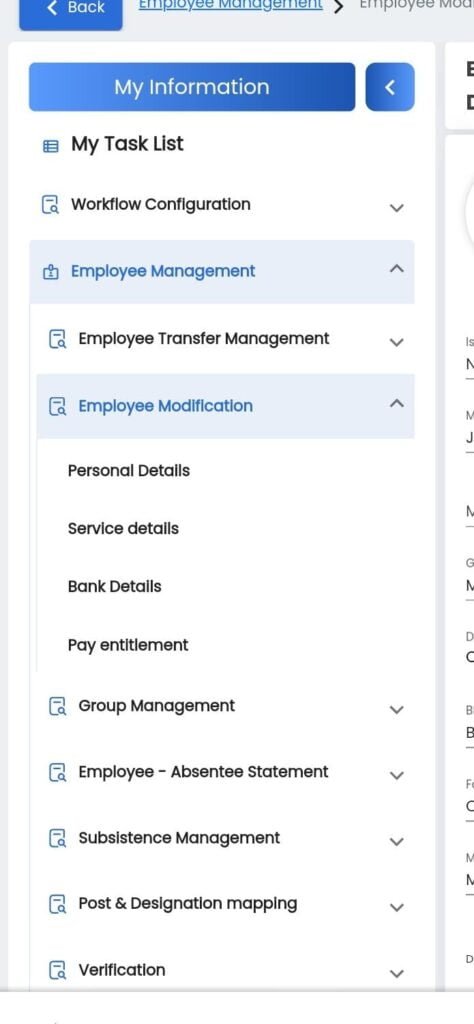Collapse the Employee Management section chevron

click(396, 268)
